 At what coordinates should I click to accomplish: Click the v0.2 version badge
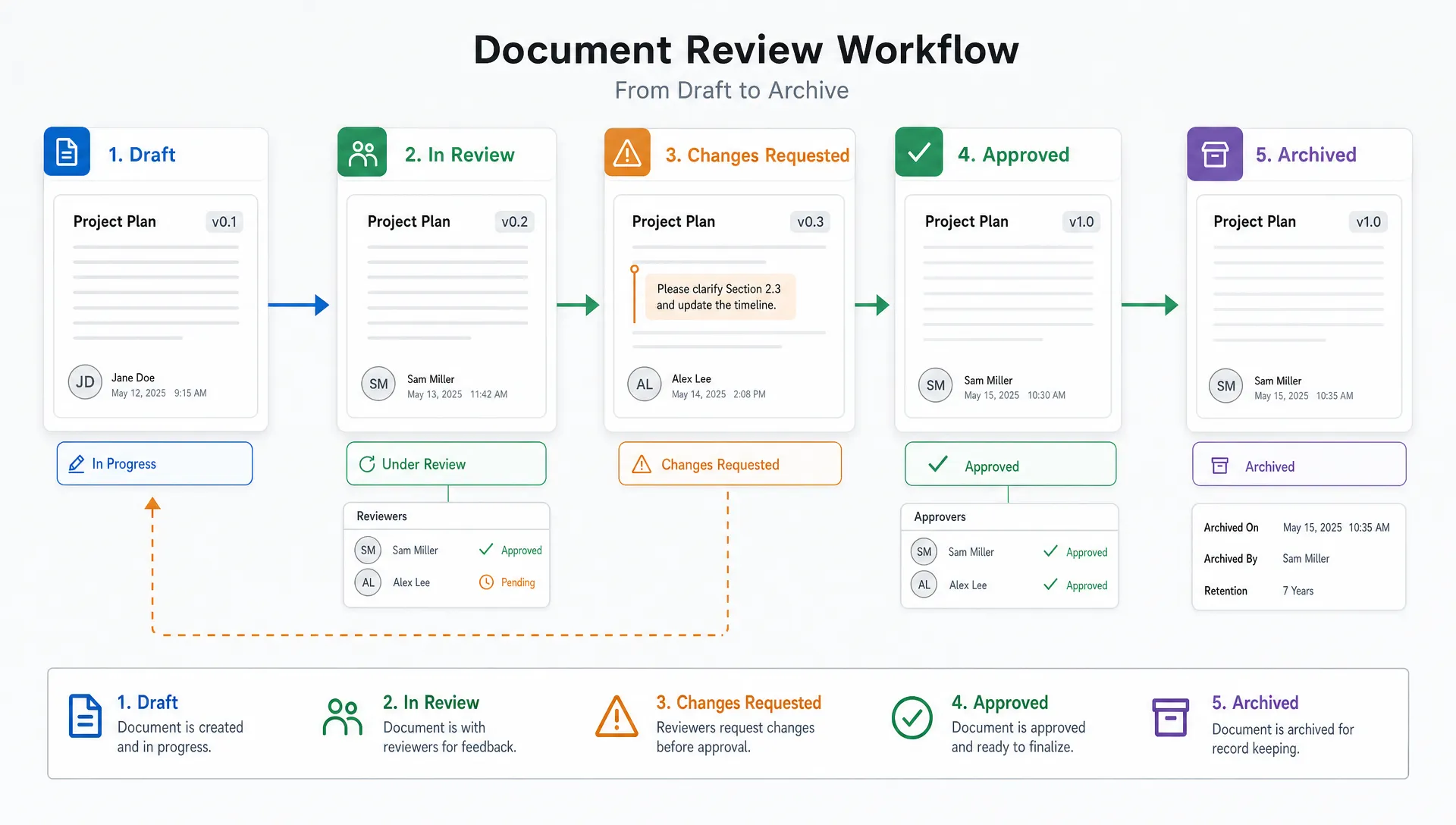tap(515, 222)
